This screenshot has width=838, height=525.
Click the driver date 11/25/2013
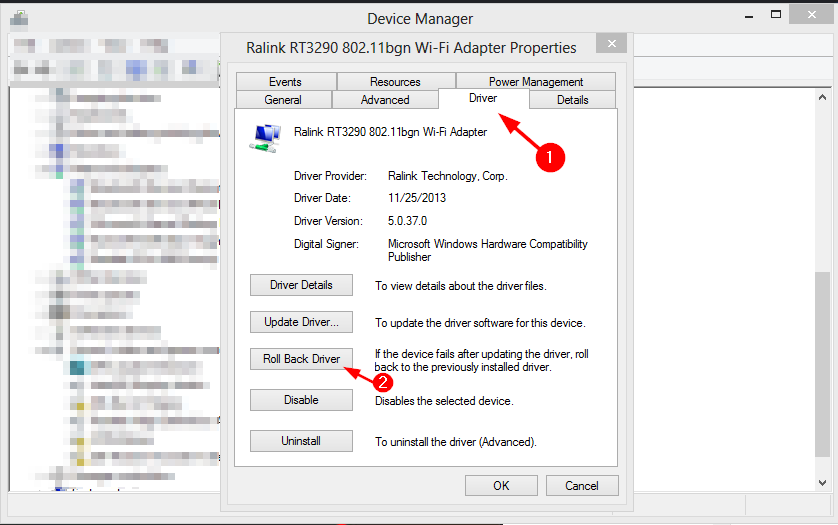point(417,198)
